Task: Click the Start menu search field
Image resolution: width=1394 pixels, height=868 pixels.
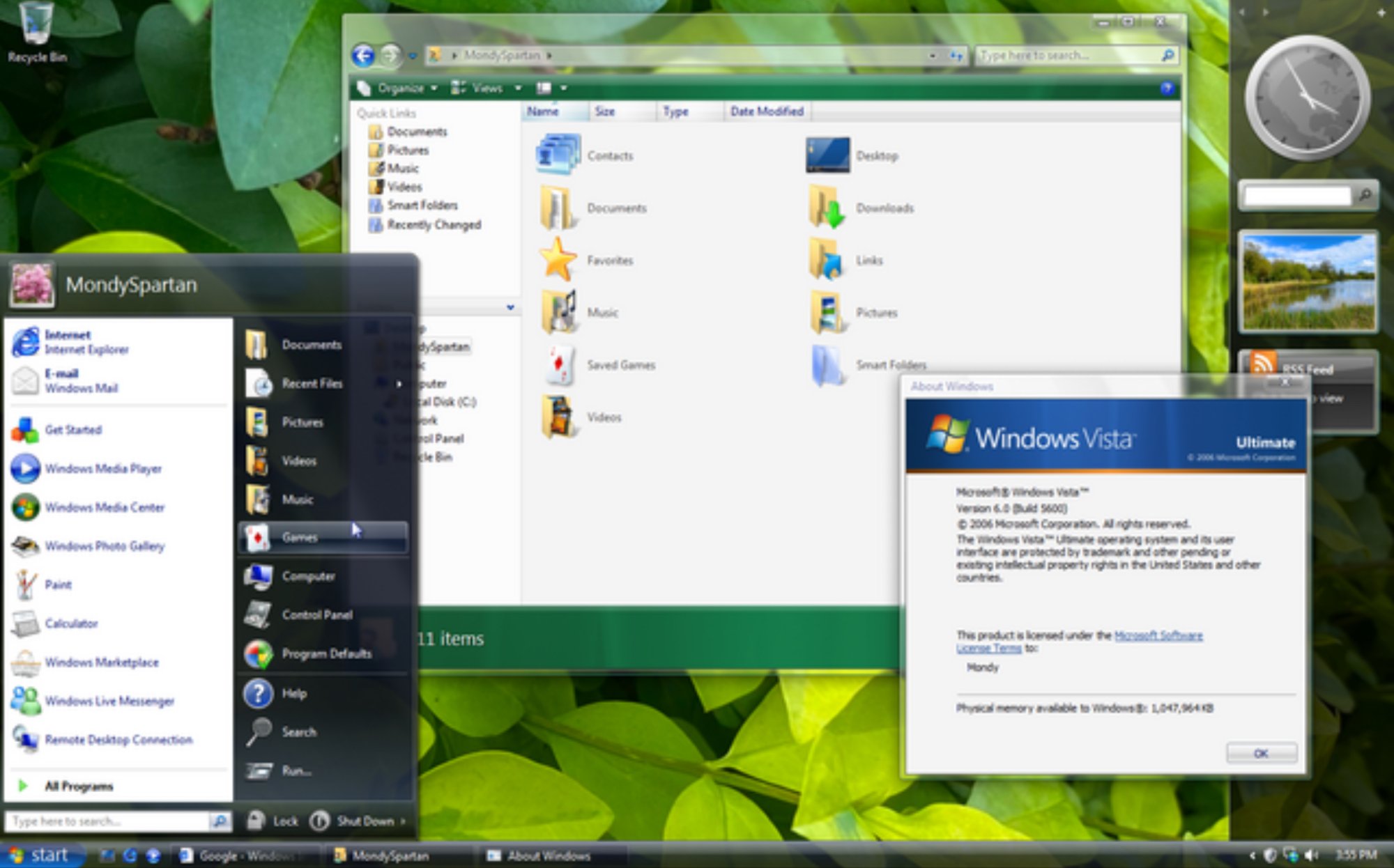Action: click(x=108, y=821)
